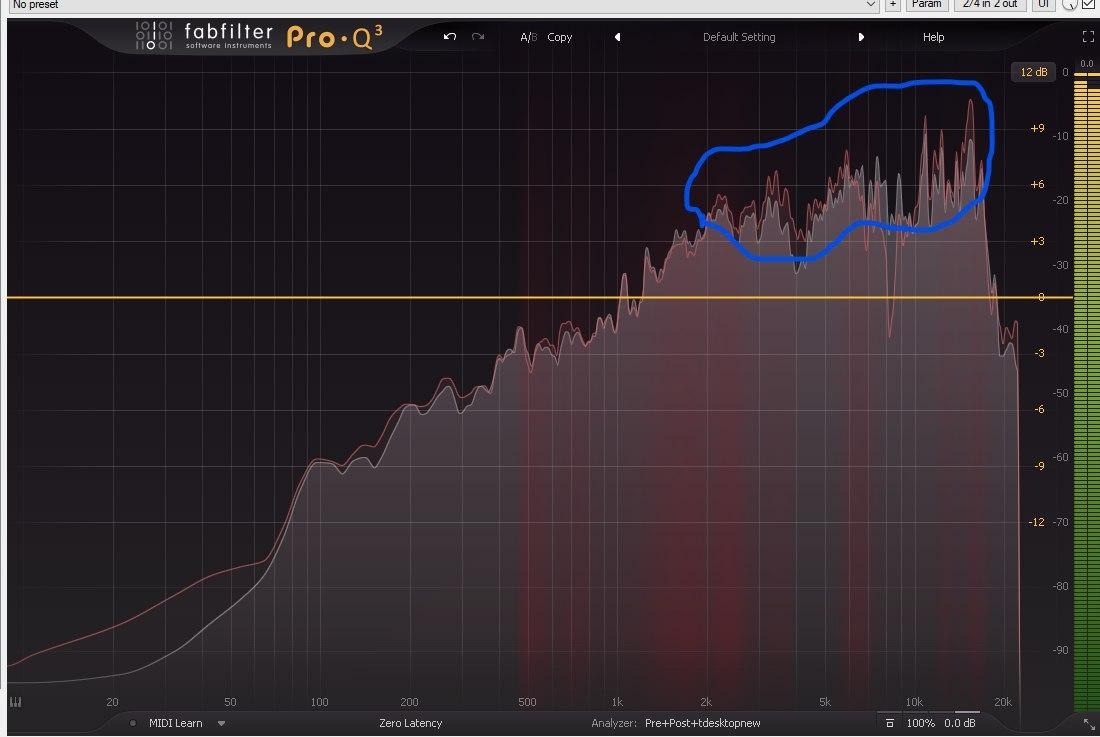This screenshot has width=1100, height=737.
Task: Click the resize handle in the bottom-right corner
Action: click(1089, 724)
